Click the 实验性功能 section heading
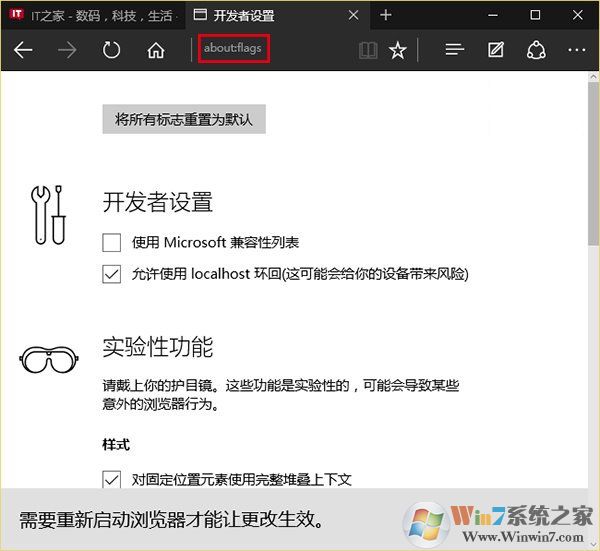 [157, 347]
